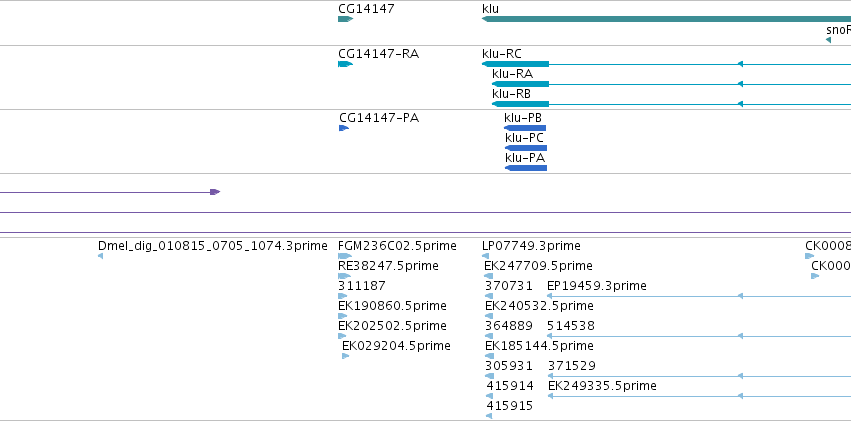Click the snoR gene arrow glyph
Screen dimensions: 851x421
(x=828, y=40)
